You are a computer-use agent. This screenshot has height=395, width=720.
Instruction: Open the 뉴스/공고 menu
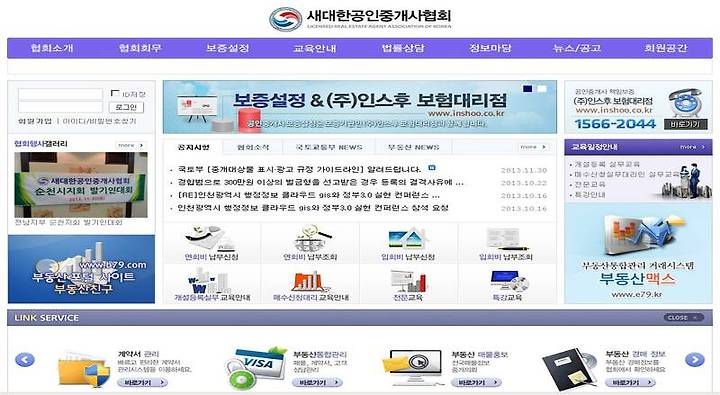tap(577, 48)
